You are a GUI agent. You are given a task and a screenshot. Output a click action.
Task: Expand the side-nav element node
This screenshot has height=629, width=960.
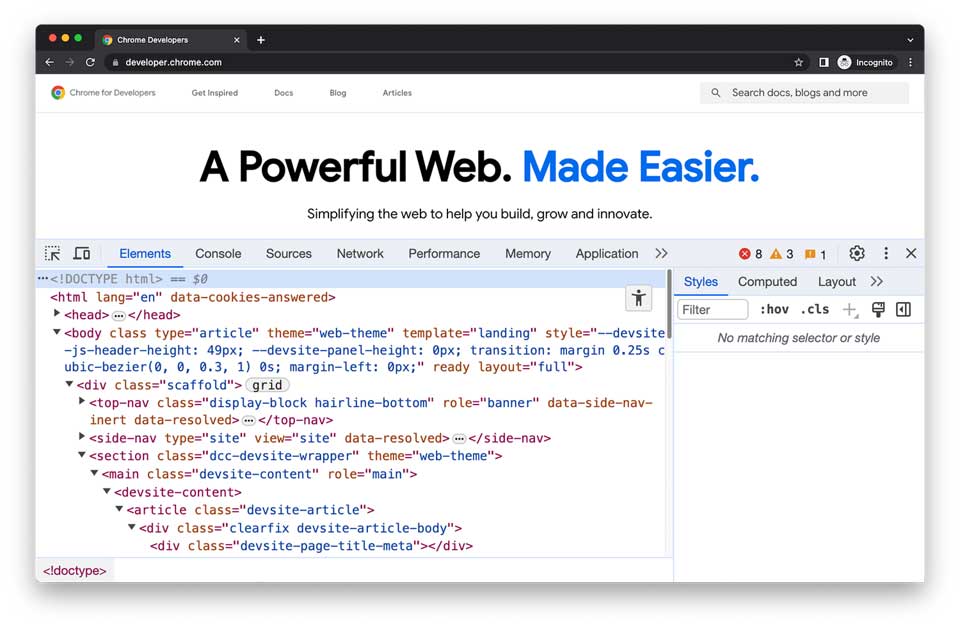coord(82,437)
